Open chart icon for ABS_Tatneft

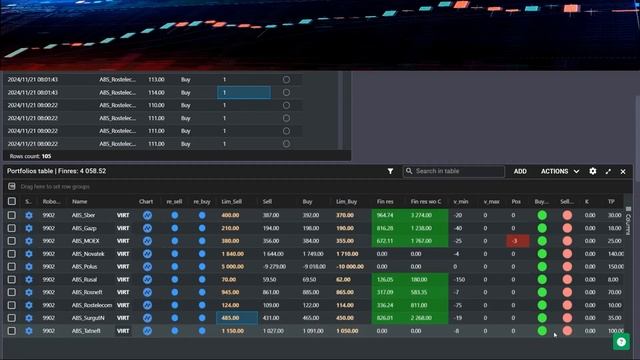click(x=147, y=331)
